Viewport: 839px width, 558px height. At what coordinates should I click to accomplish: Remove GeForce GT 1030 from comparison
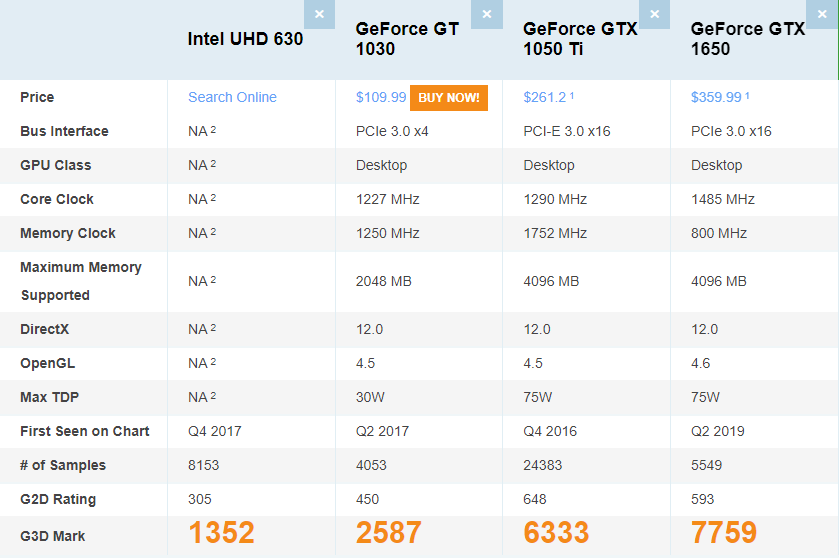coord(487,14)
